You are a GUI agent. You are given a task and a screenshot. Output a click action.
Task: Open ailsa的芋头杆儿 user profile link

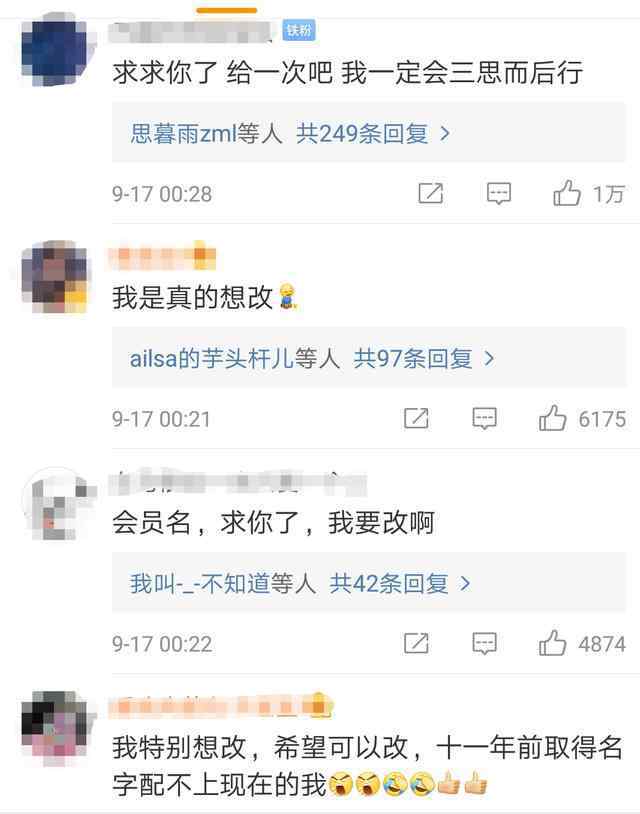[x=212, y=359]
